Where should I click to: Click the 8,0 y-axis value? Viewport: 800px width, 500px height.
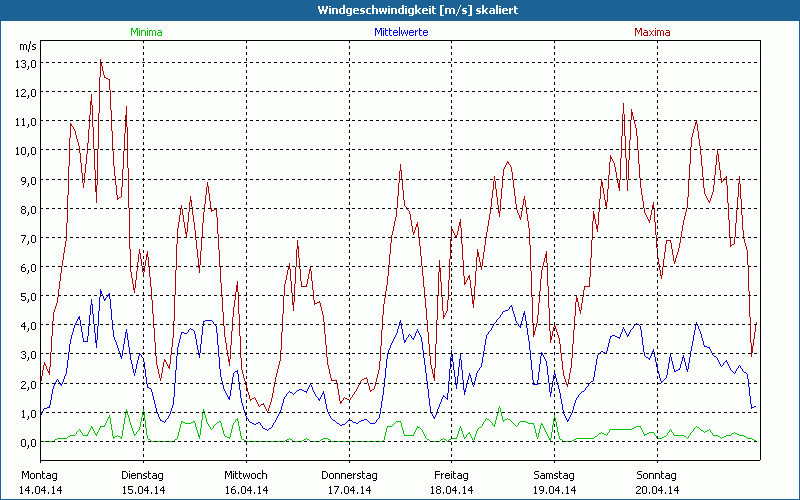pyautogui.click(x=28, y=210)
